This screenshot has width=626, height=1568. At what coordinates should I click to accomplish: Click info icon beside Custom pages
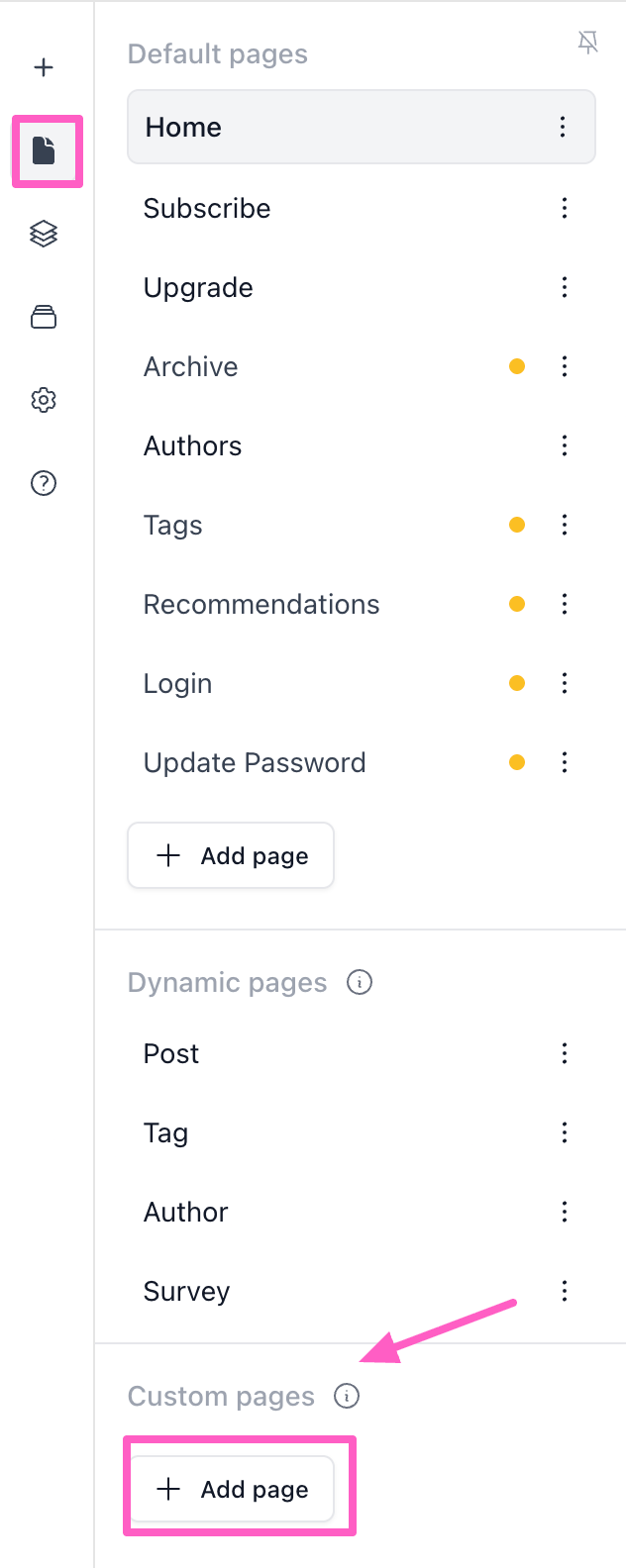(x=347, y=1396)
